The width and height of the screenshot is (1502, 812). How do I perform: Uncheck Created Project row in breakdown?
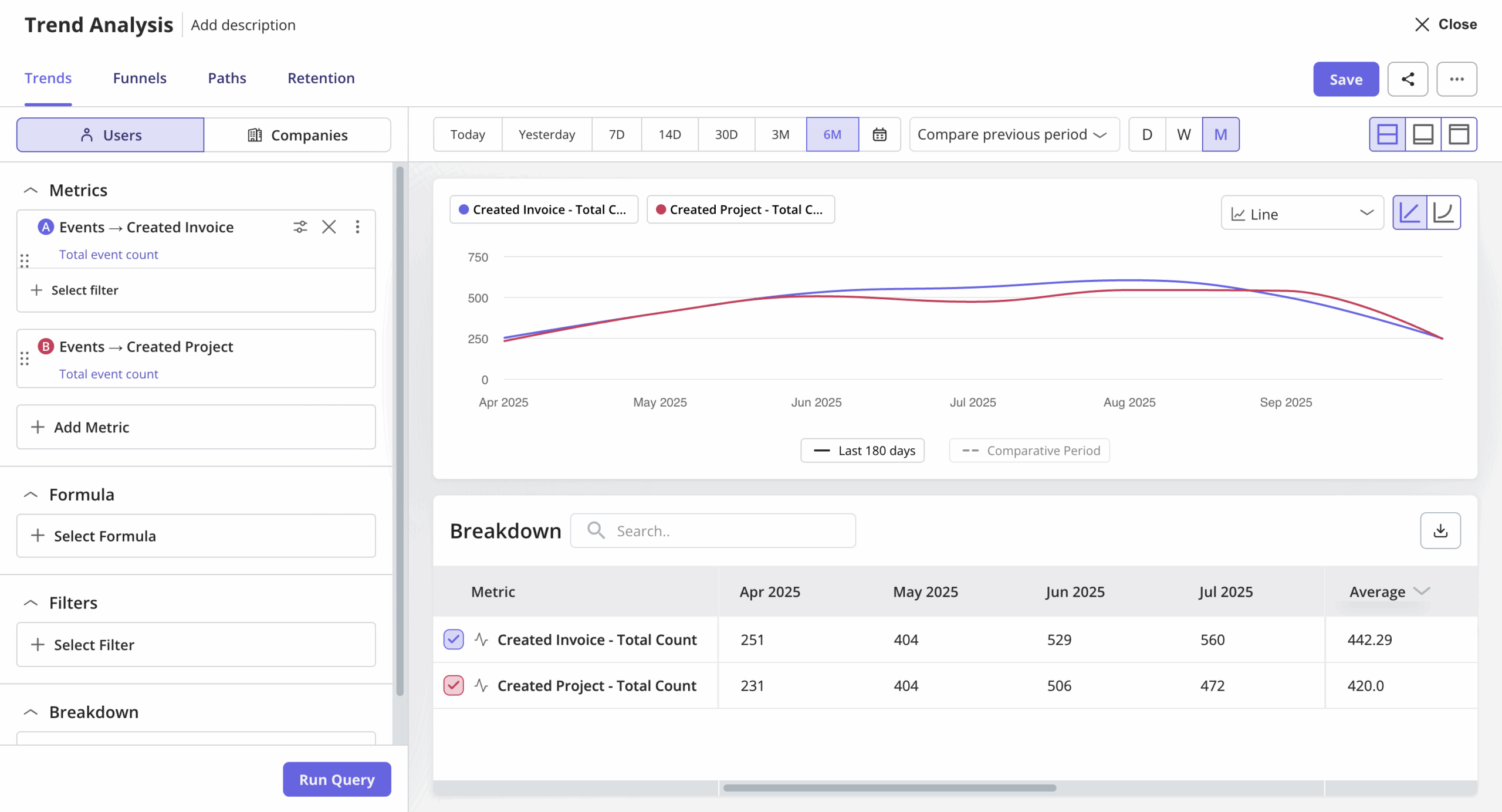453,685
